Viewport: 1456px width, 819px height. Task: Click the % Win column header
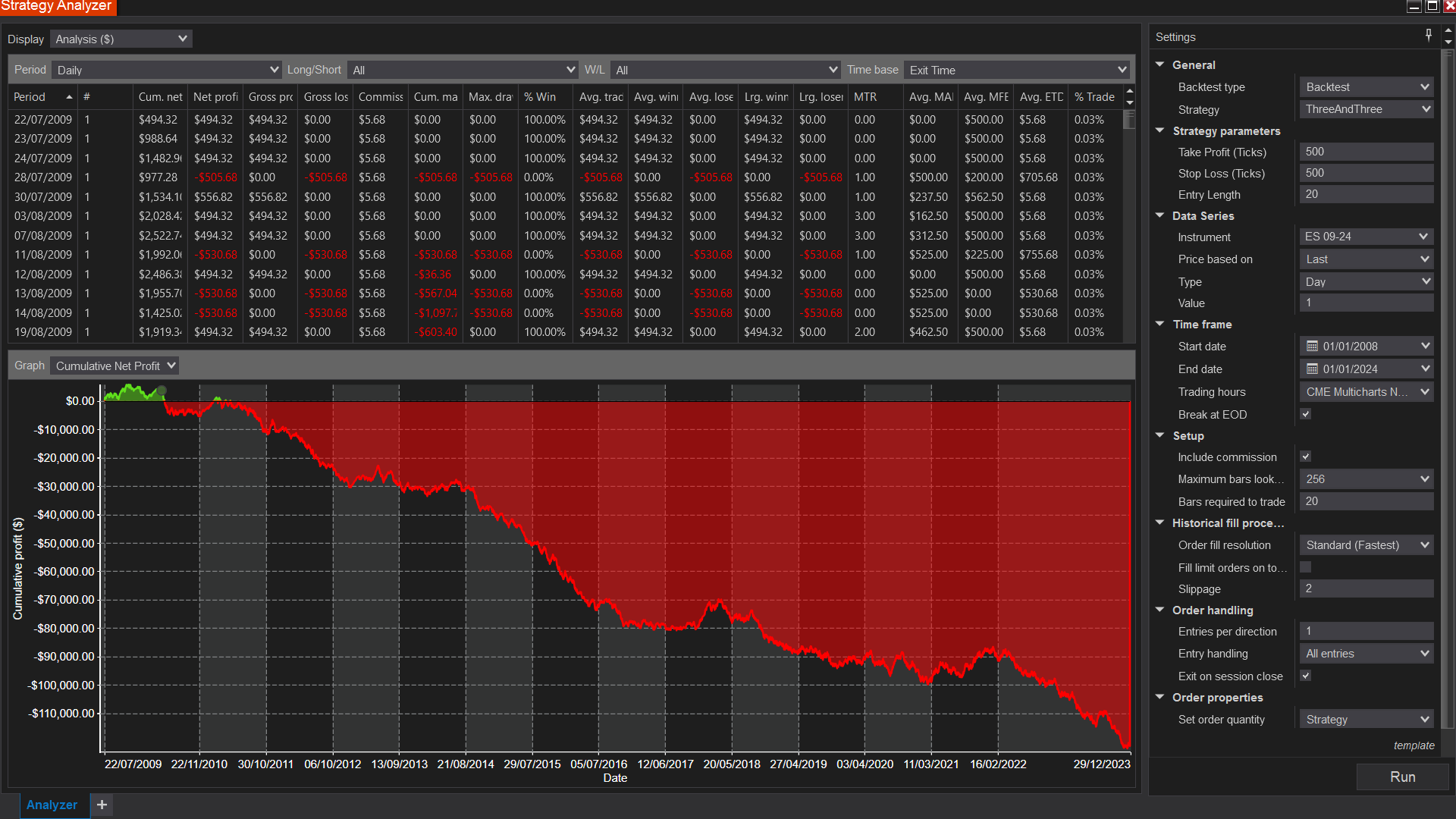540,97
